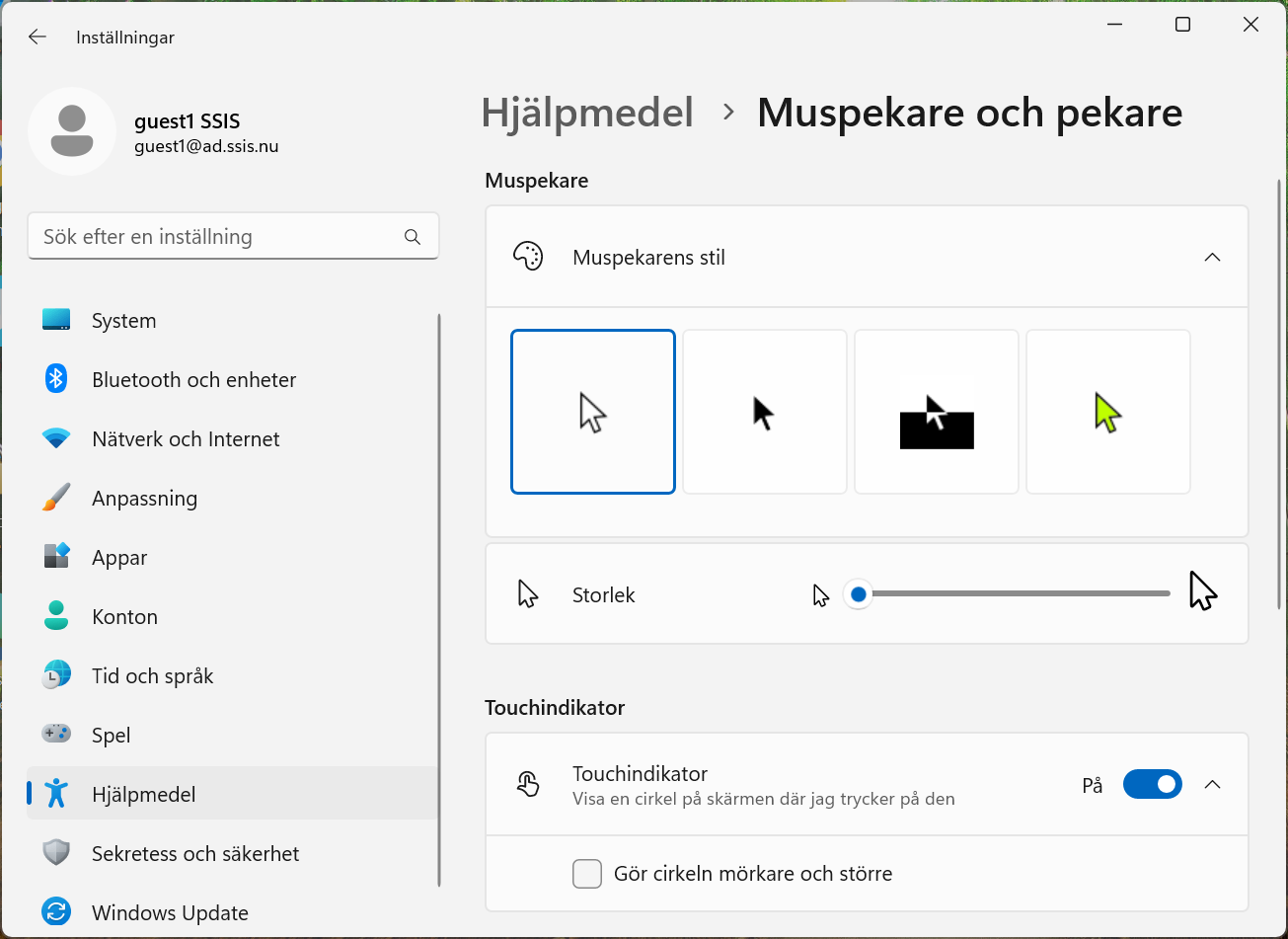Click the back arrow icon
Image resolution: width=1288 pixels, height=939 pixels.
pyautogui.click(x=38, y=37)
